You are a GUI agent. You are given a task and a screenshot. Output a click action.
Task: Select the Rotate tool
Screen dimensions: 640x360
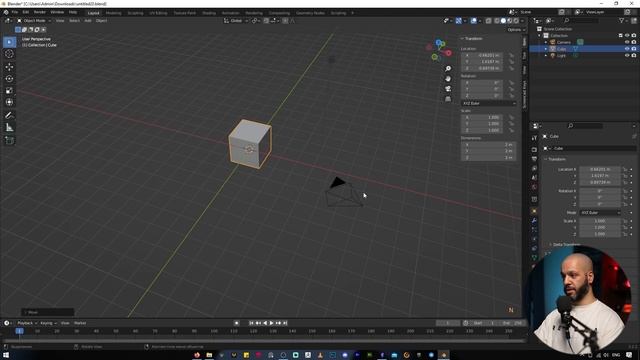click(9, 78)
